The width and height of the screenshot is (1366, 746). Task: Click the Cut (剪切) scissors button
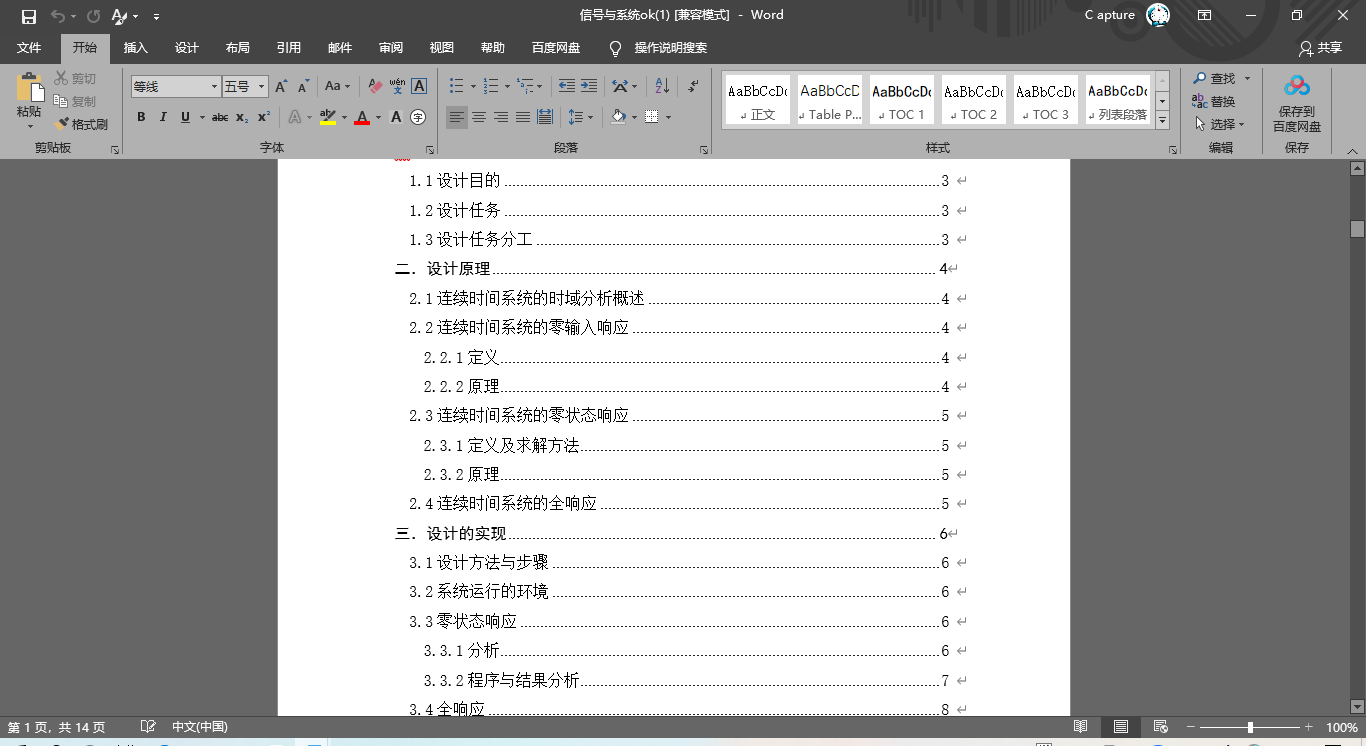click(75, 78)
